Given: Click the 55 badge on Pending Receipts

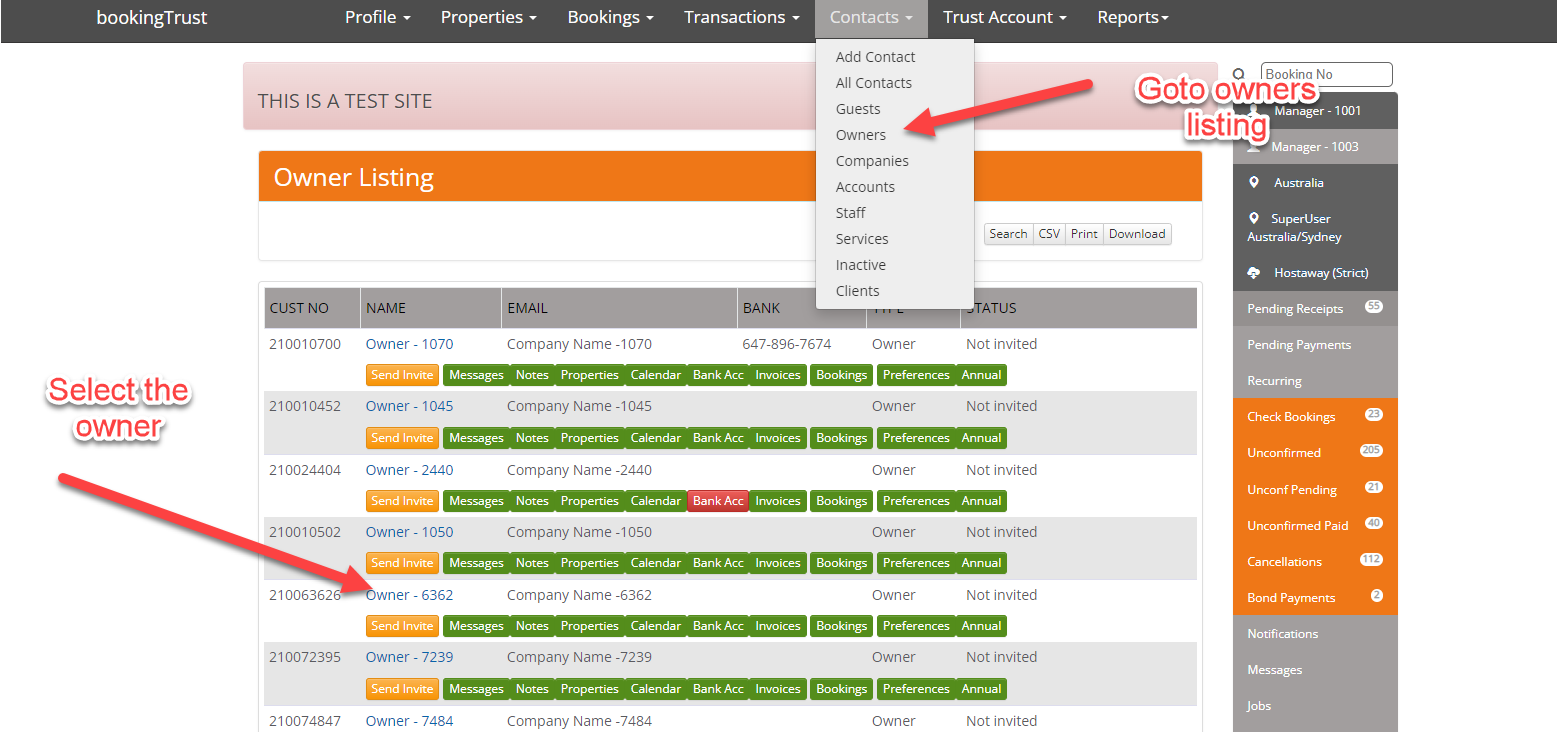Looking at the screenshot, I should [x=1373, y=307].
